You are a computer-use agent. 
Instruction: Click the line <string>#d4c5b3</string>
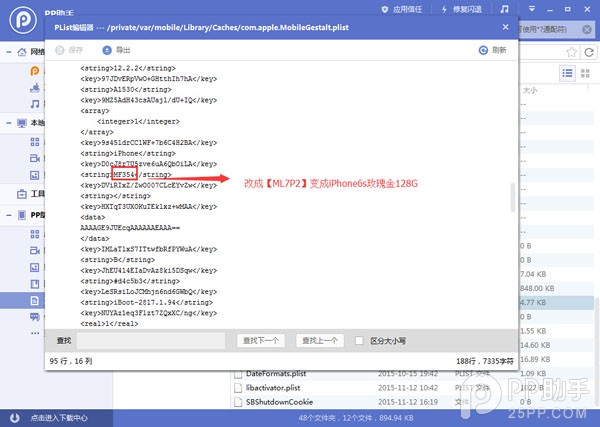pyautogui.click(x=130, y=281)
